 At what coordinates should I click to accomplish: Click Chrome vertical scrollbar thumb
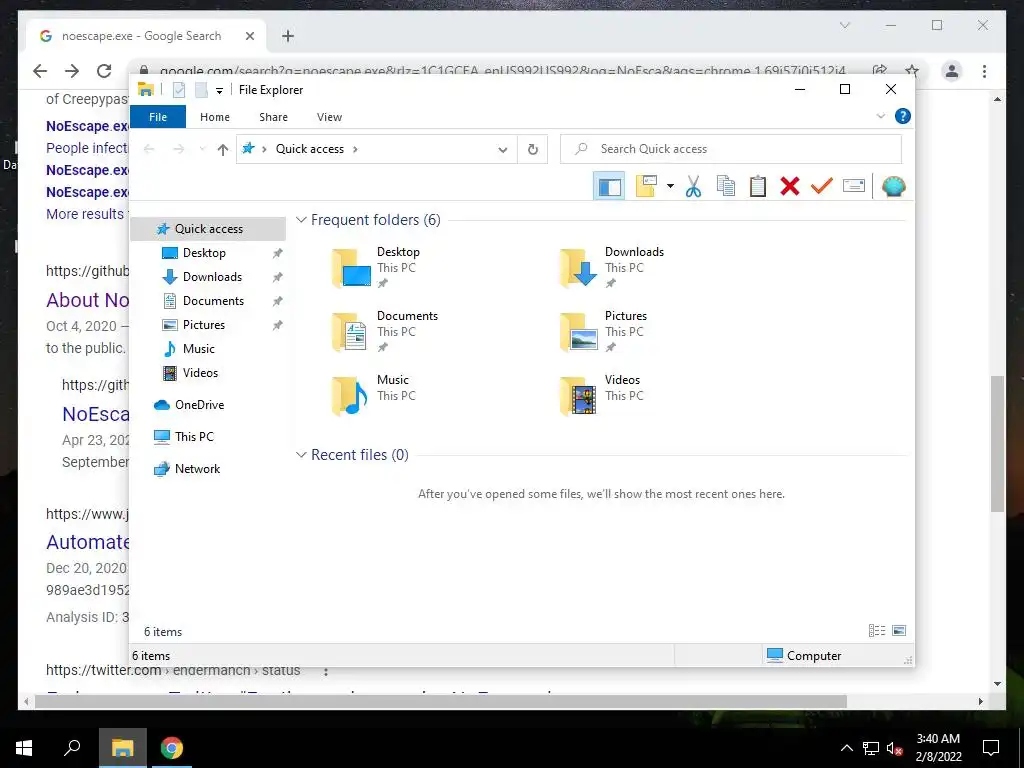pyautogui.click(x=997, y=444)
